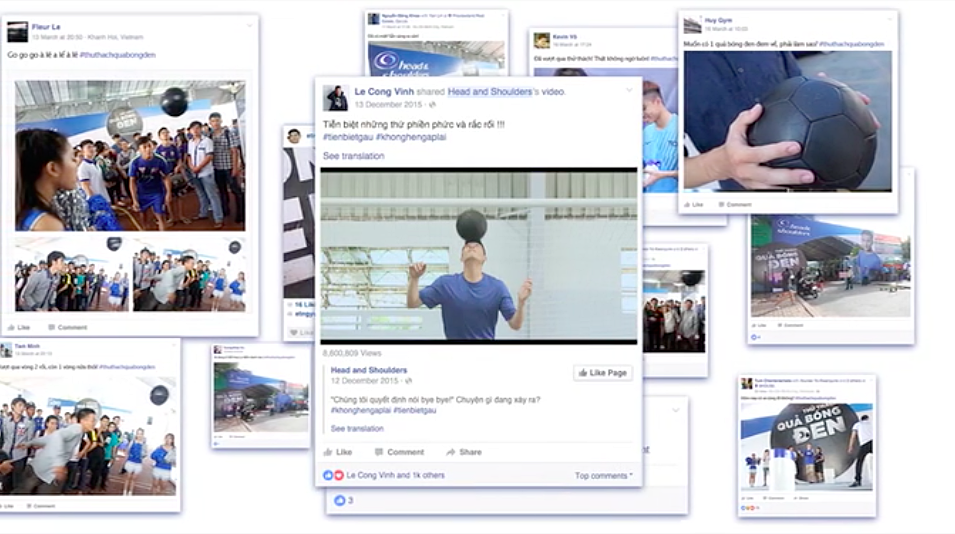Viewport: 955px width, 534px height.
Task: Open Huy Gym's black ball photo
Action: click(x=788, y=121)
